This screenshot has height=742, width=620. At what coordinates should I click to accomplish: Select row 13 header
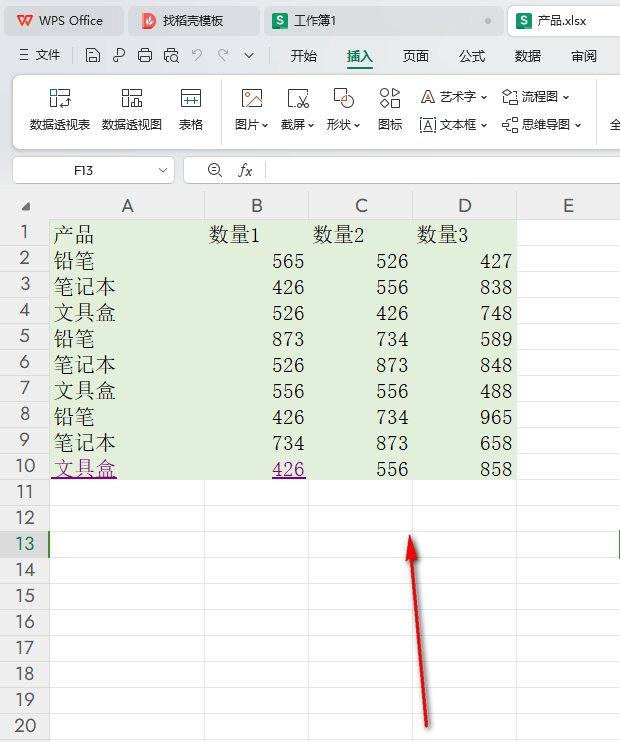click(25, 544)
